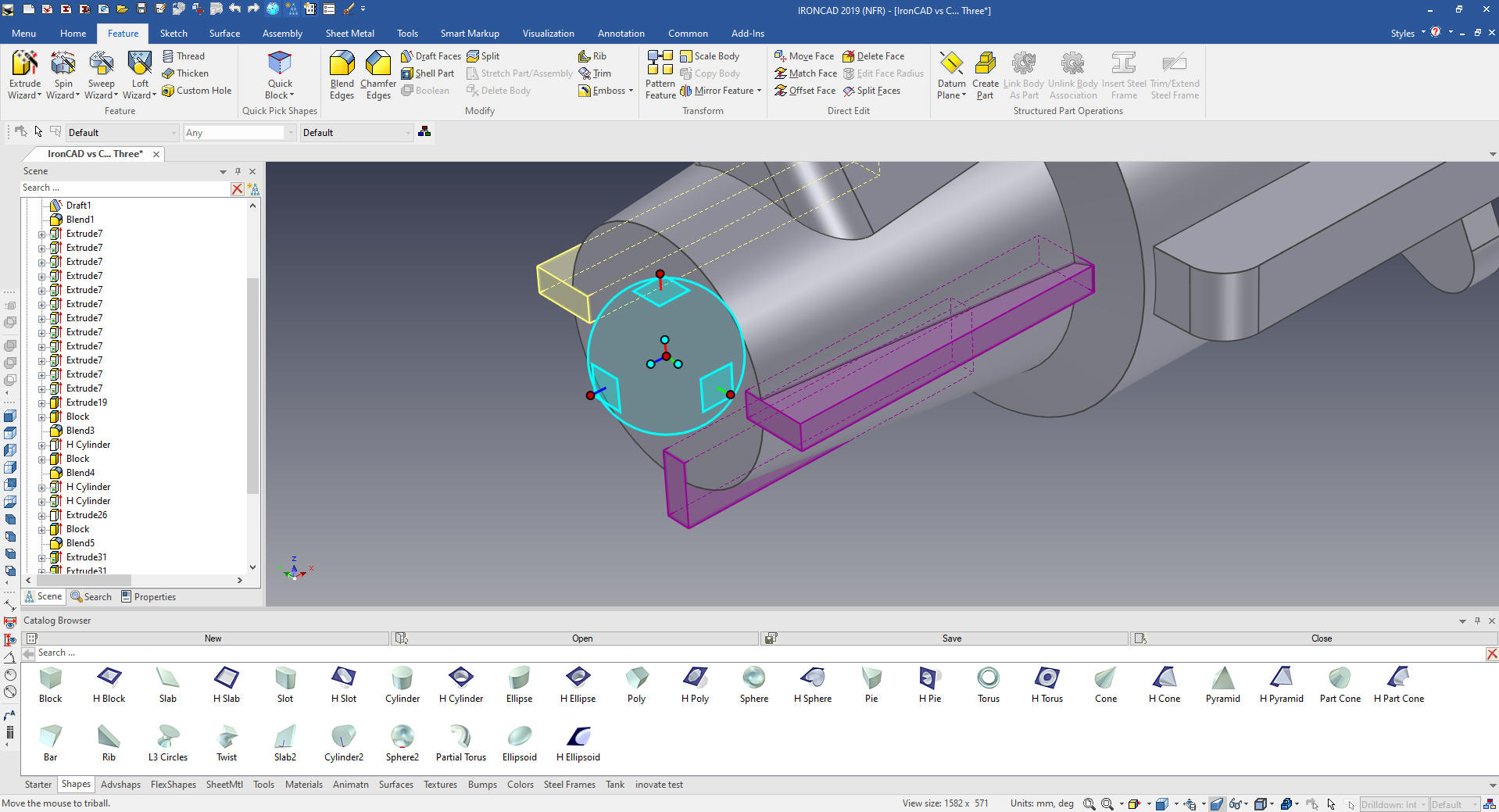
Task: Open the Quick Block dropdown
Action: [280, 95]
